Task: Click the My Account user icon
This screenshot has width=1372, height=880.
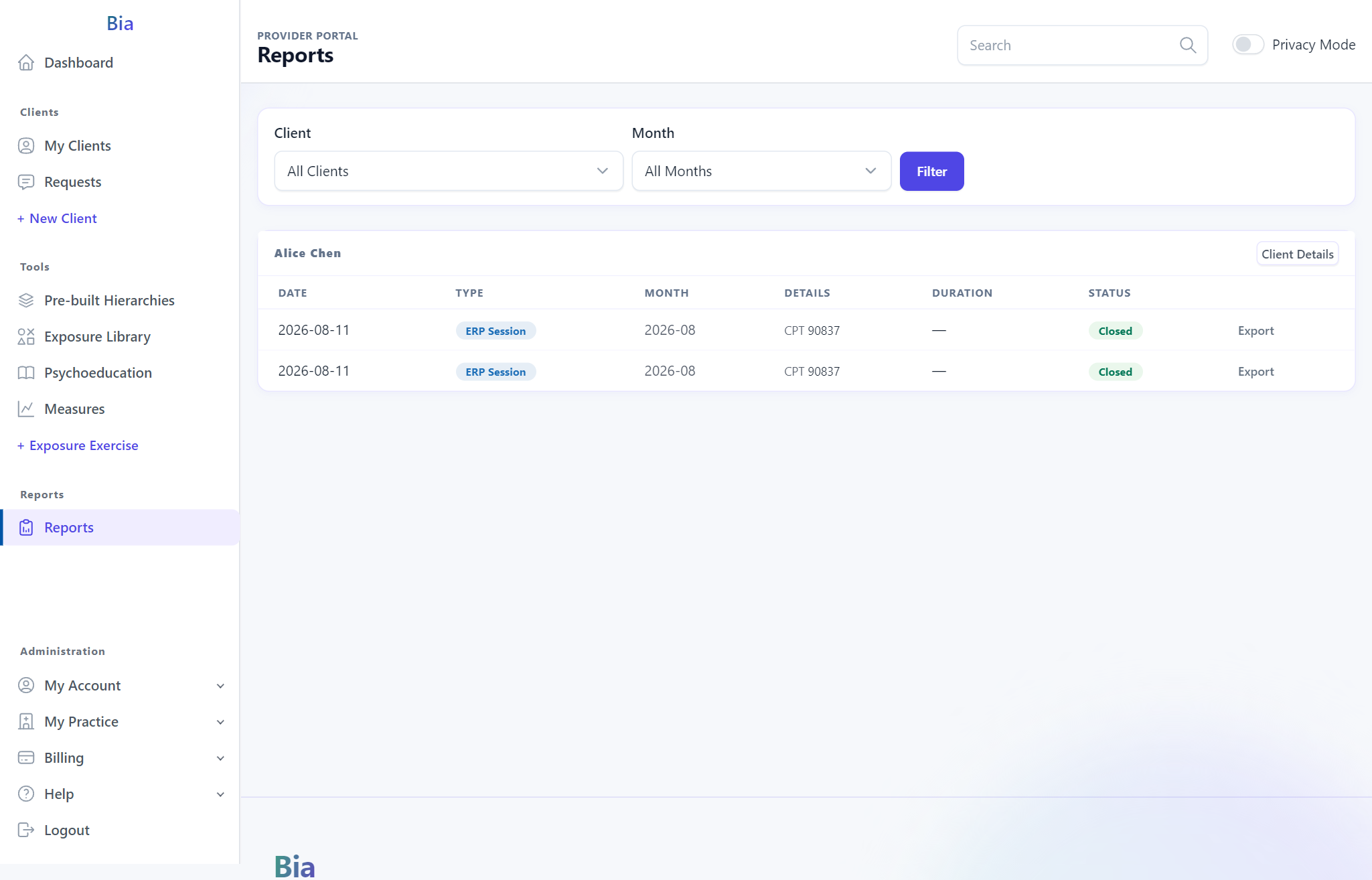Action: (x=26, y=685)
